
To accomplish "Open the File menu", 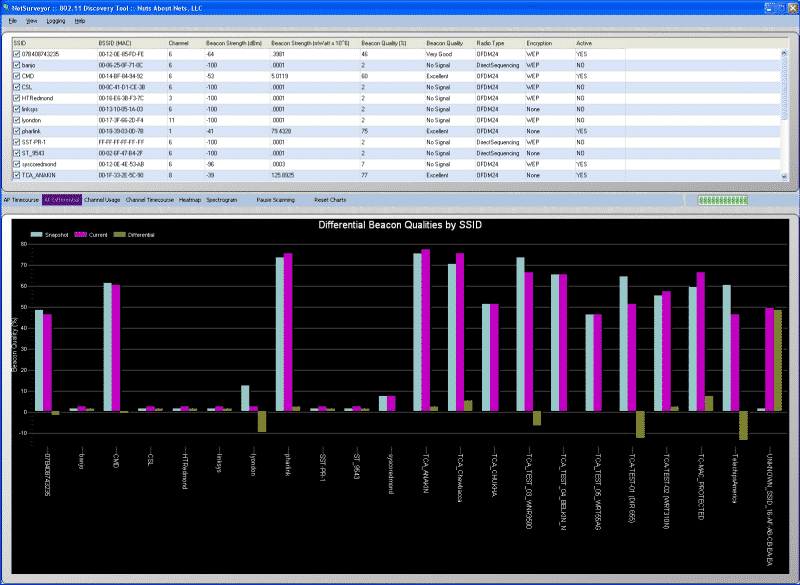I will [13, 21].
